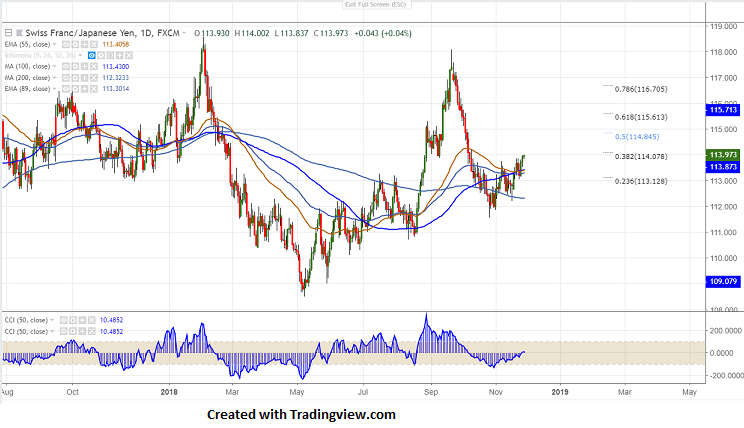Expand the MA (100, close) dropdown arrow
744x428 pixels.
tap(55, 66)
